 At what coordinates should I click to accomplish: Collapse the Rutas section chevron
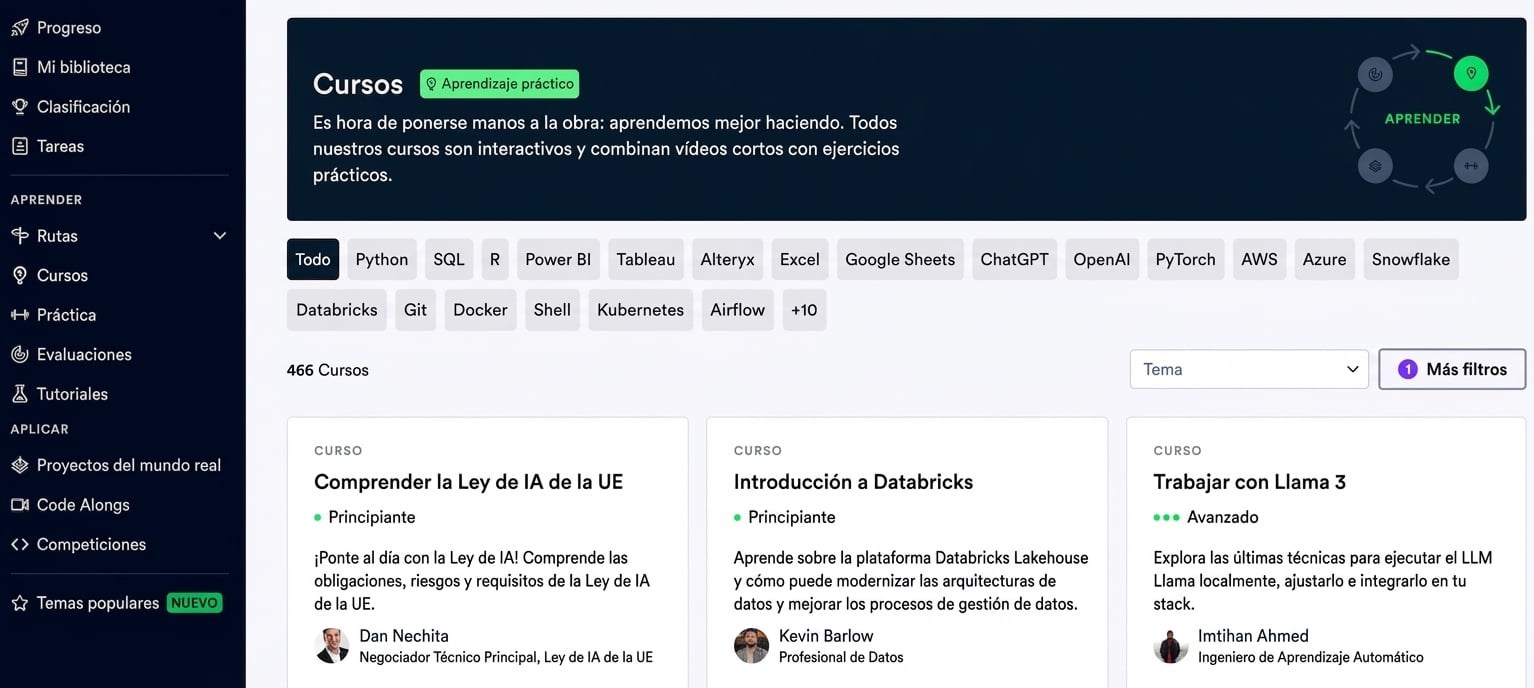[219, 236]
